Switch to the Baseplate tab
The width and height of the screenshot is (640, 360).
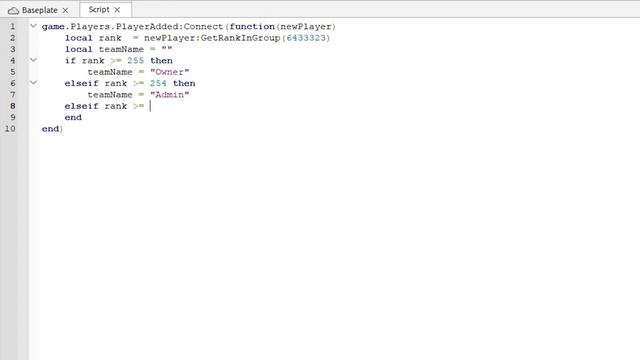tap(39, 10)
